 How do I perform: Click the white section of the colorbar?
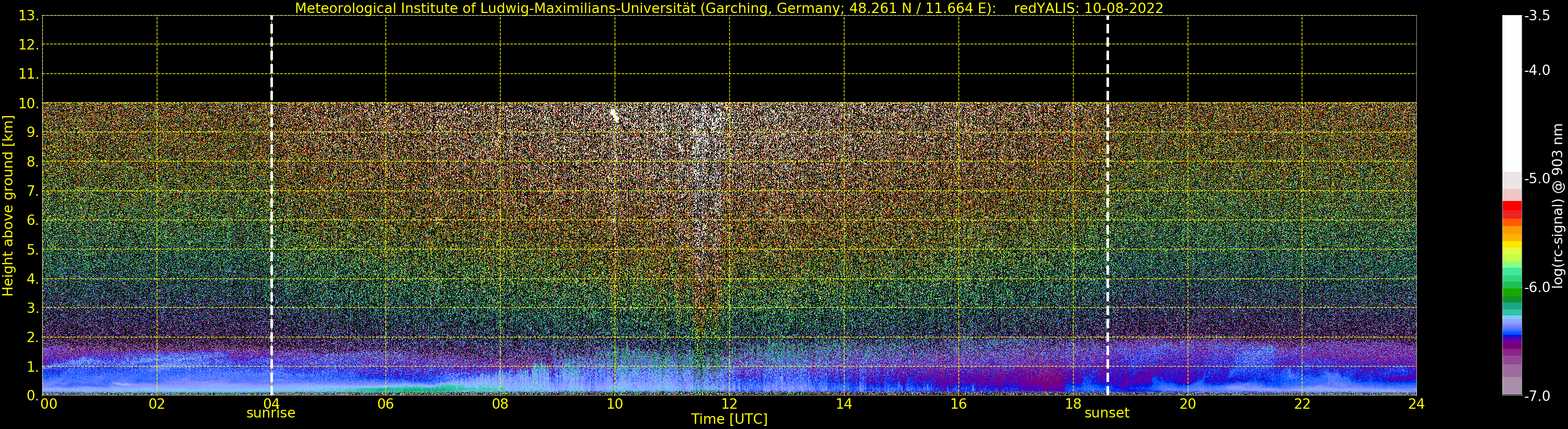pos(1512,94)
